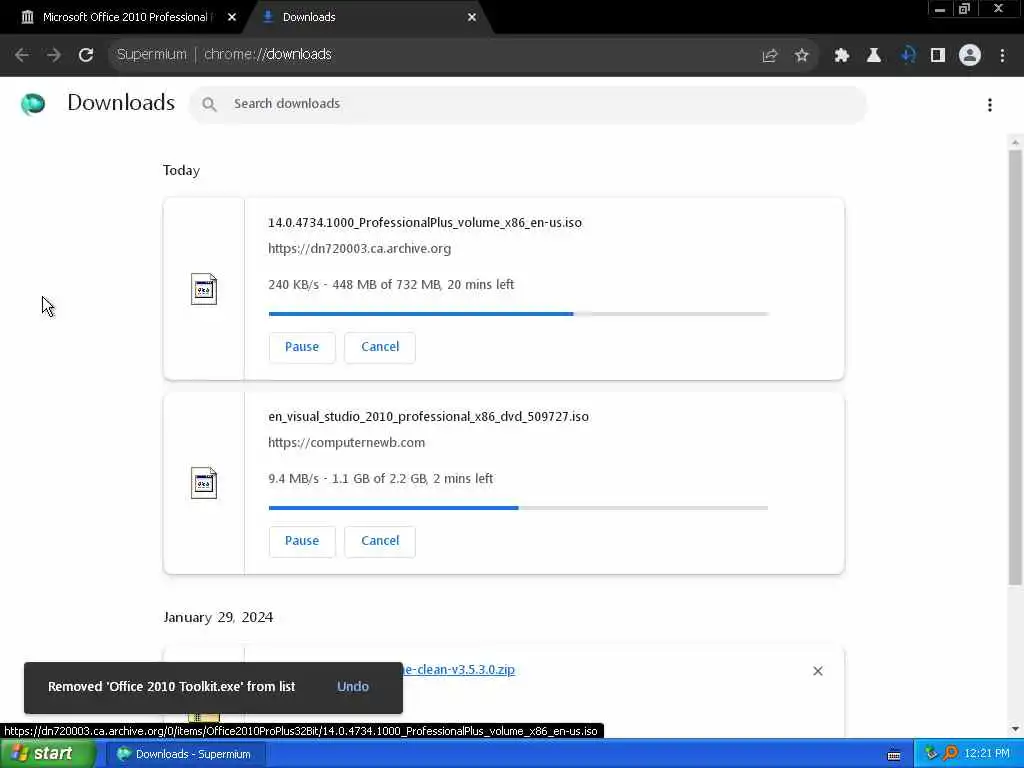Open the downloads bubble icon in toolbar
The height and width of the screenshot is (768, 1024).
(907, 56)
